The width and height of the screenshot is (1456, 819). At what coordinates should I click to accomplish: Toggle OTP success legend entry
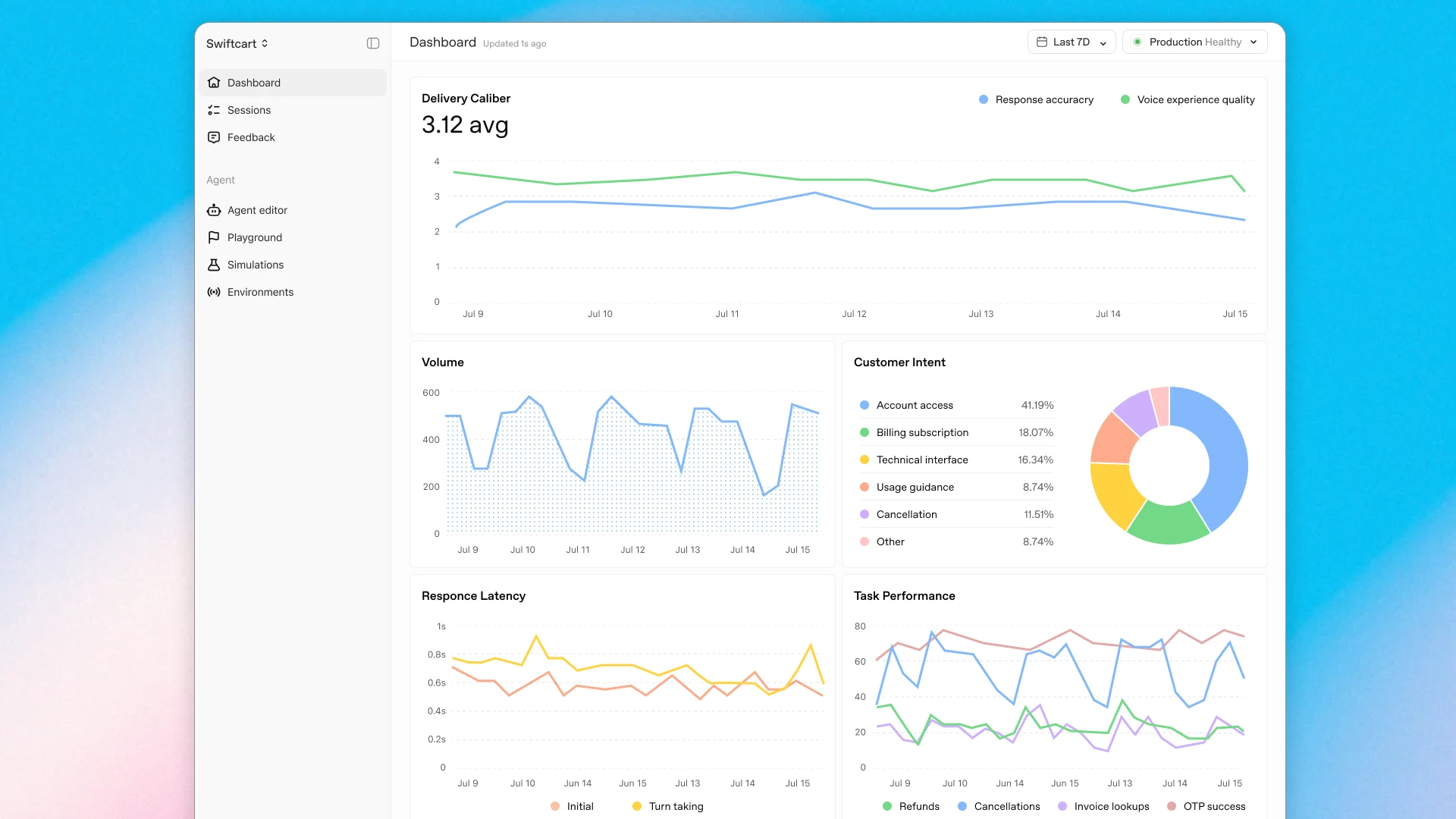pyautogui.click(x=1206, y=806)
